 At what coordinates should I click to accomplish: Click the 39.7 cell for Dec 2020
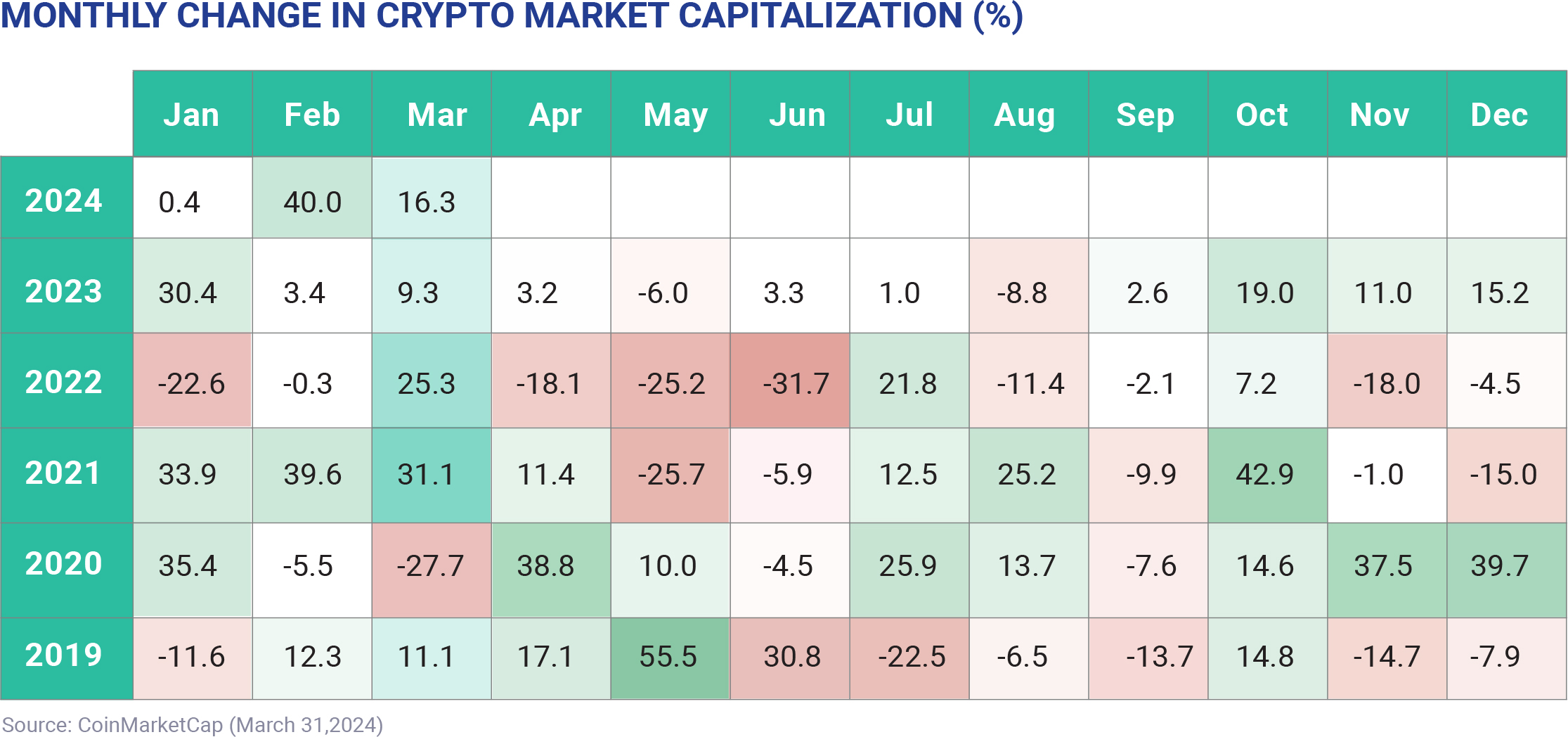tap(1500, 566)
